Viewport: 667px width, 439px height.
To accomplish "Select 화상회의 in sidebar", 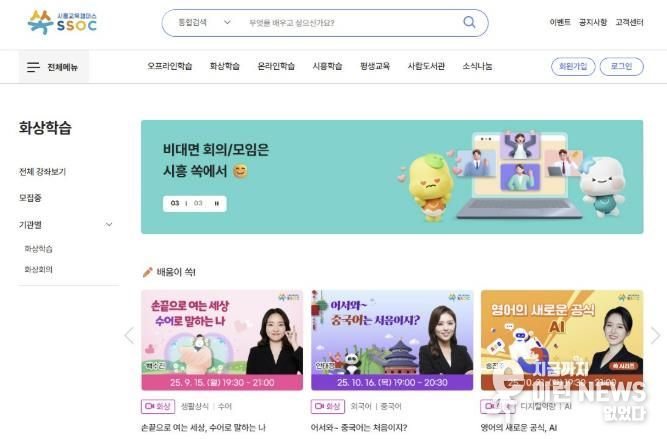I will click(x=38, y=269).
